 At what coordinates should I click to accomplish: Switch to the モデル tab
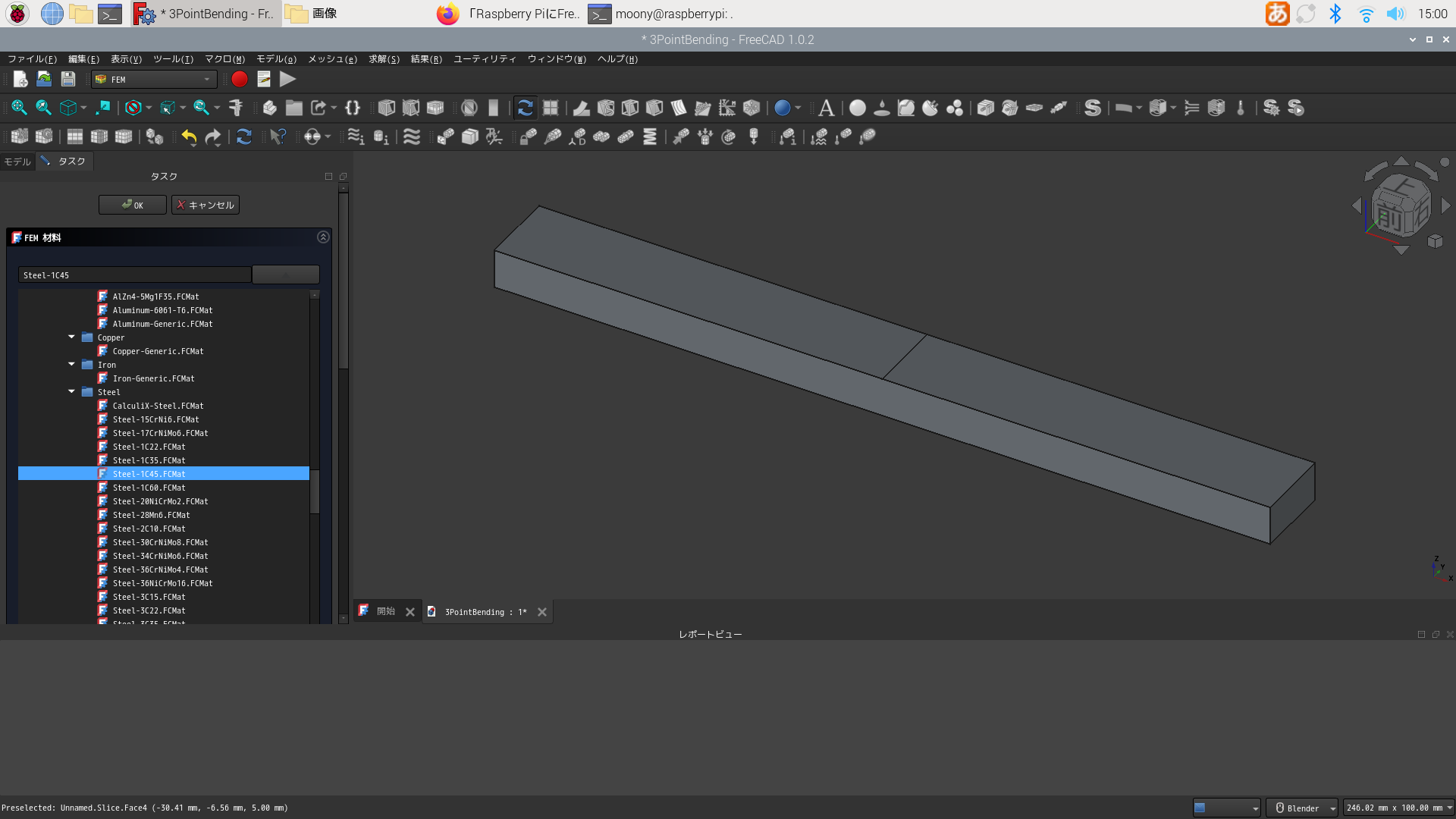17,162
